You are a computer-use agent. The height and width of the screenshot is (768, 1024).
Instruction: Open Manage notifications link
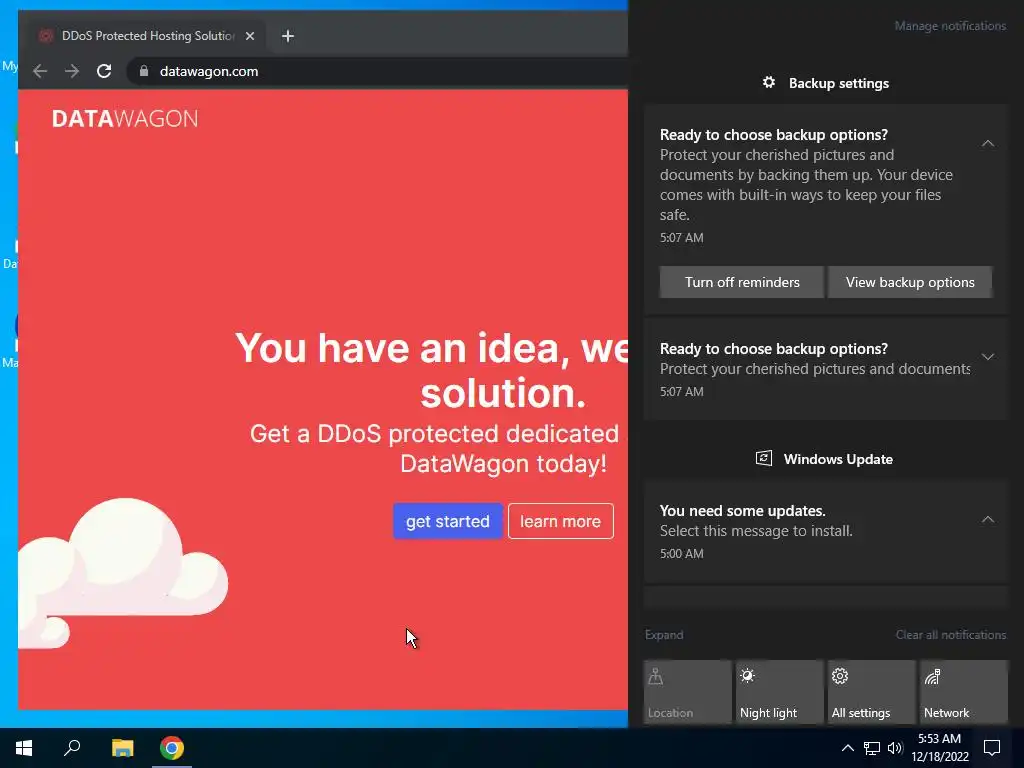pos(950,26)
